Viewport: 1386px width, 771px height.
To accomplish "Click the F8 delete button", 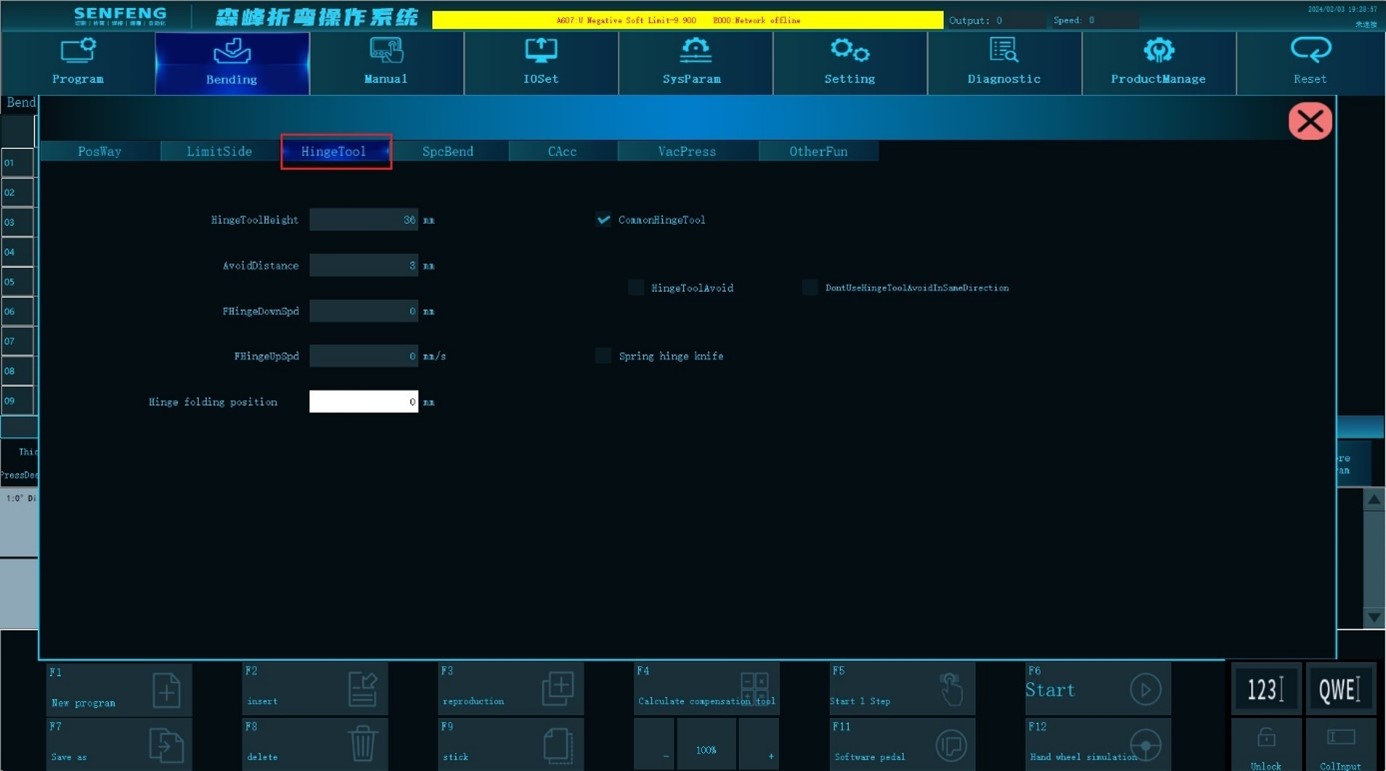I will pyautogui.click(x=314, y=744).
